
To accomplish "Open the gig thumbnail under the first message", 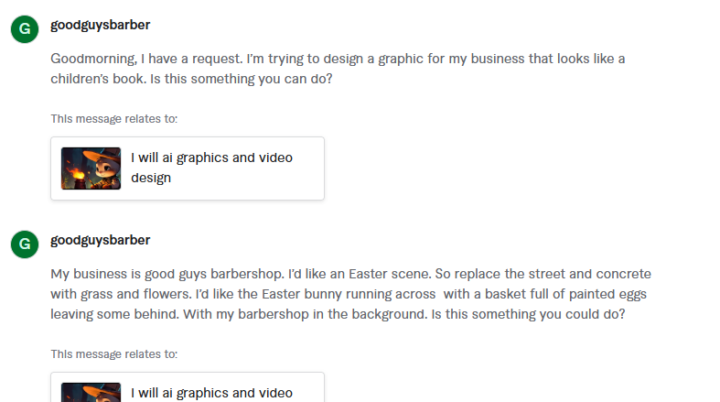I will [91, 168].
